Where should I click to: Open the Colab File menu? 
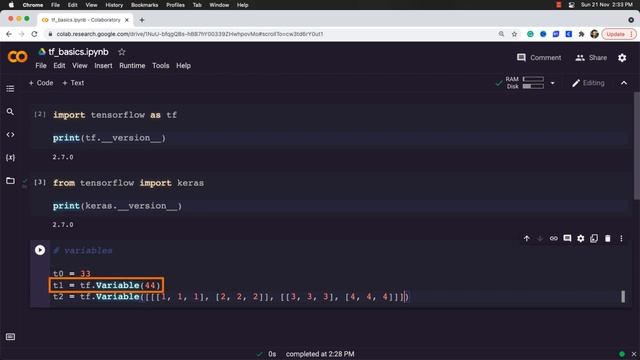41,66
